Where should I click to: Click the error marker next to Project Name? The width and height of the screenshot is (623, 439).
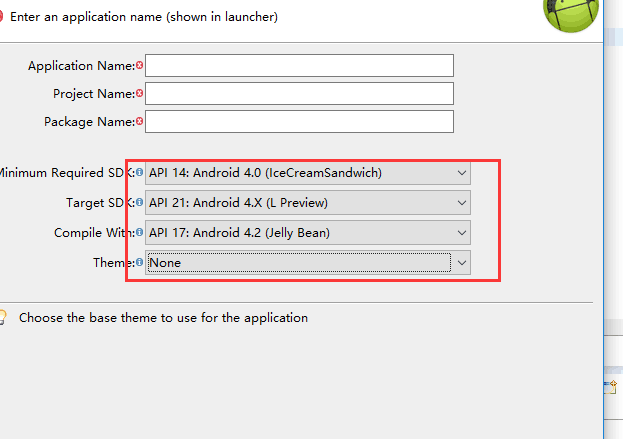coord(139,93)
